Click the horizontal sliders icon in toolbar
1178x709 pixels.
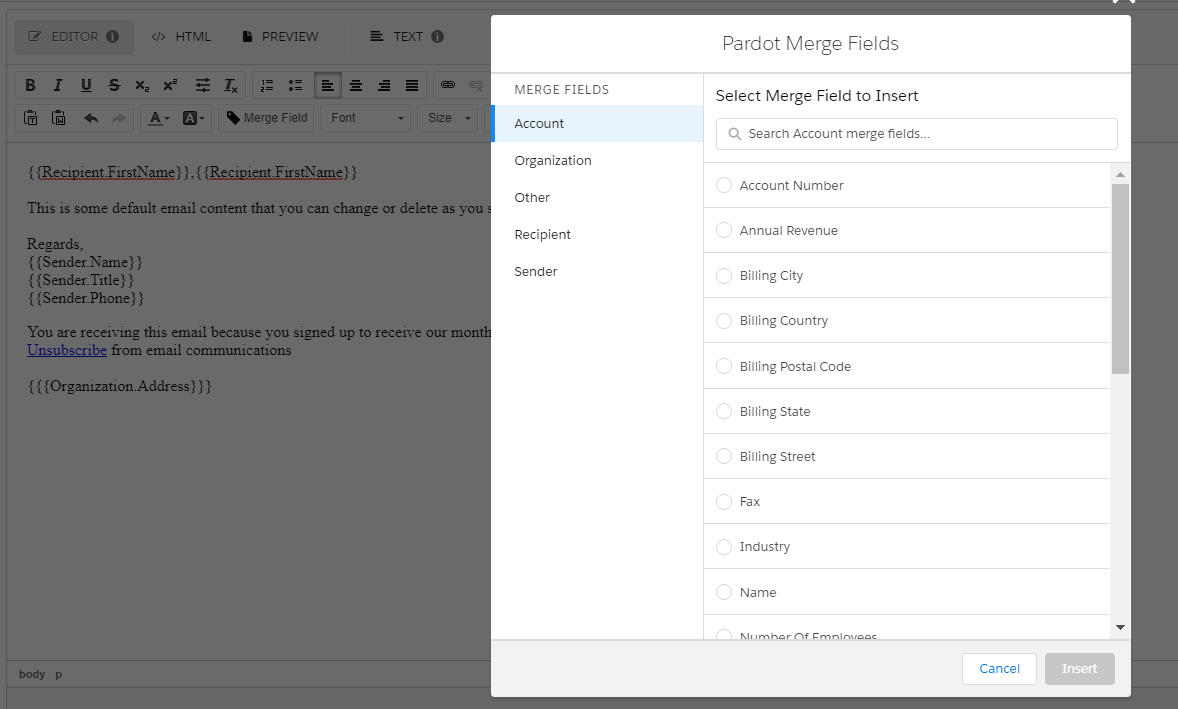pyautogui.click(x=203, y=86)
